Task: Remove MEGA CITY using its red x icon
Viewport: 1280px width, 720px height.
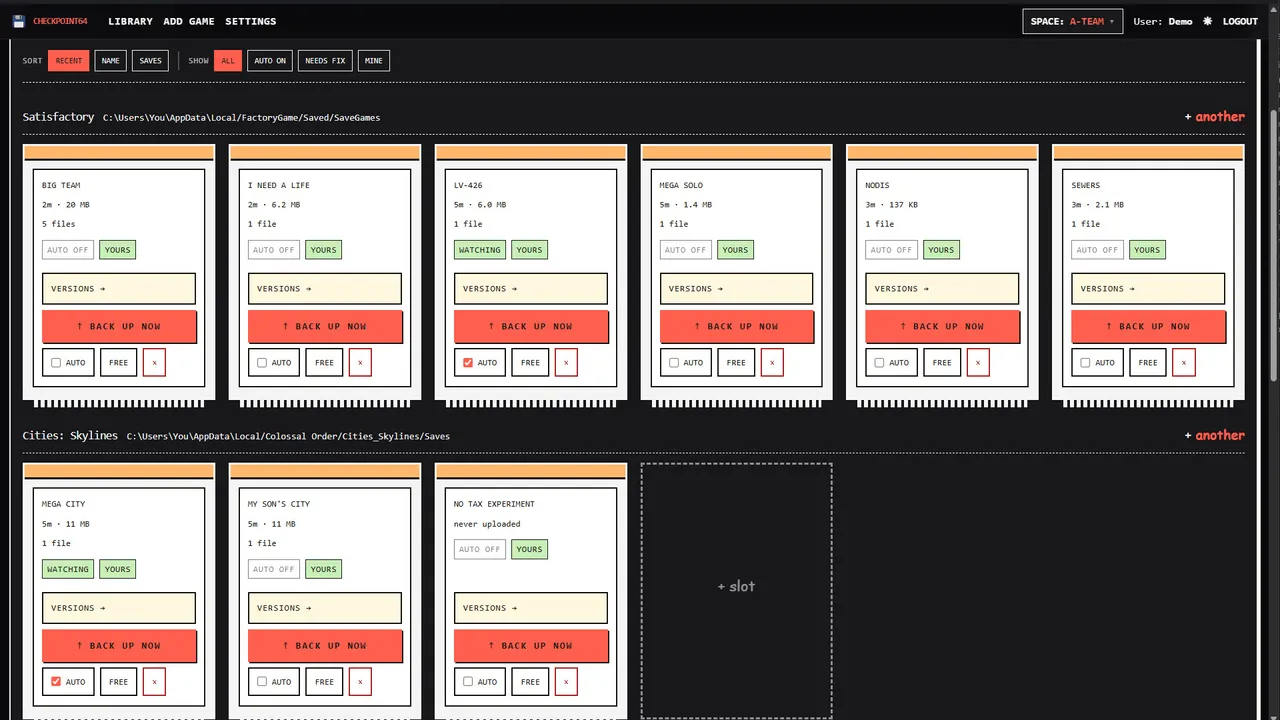Action: (154, 681)
